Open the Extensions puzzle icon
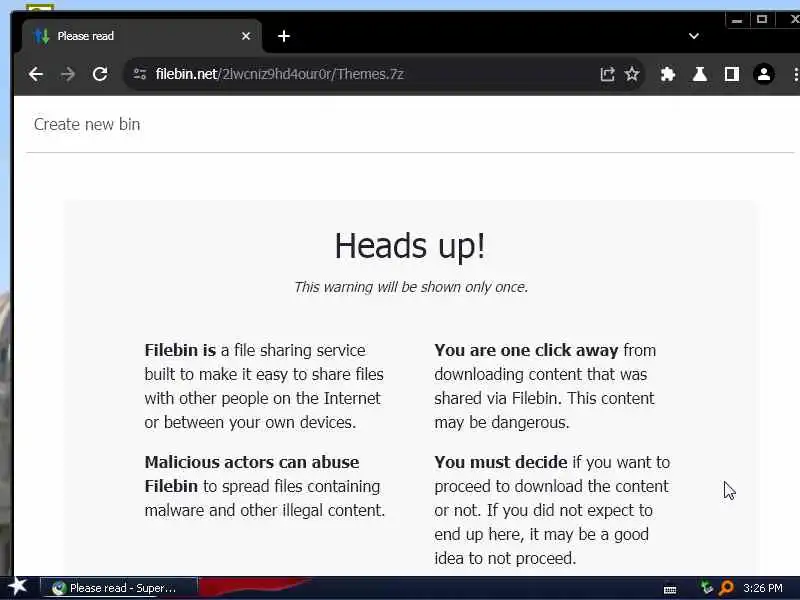Screen dimensions: 800x600 [668, 74]
